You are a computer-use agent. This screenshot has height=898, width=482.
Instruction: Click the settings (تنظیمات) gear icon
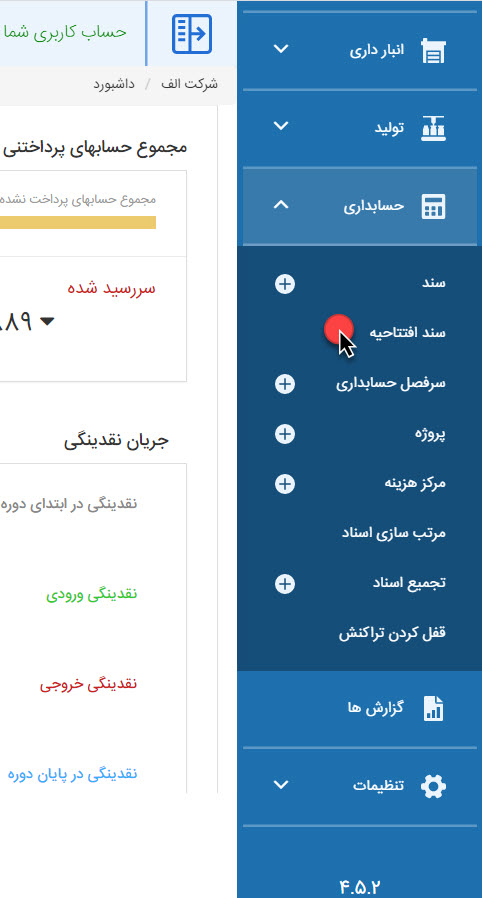coord(433,786)
